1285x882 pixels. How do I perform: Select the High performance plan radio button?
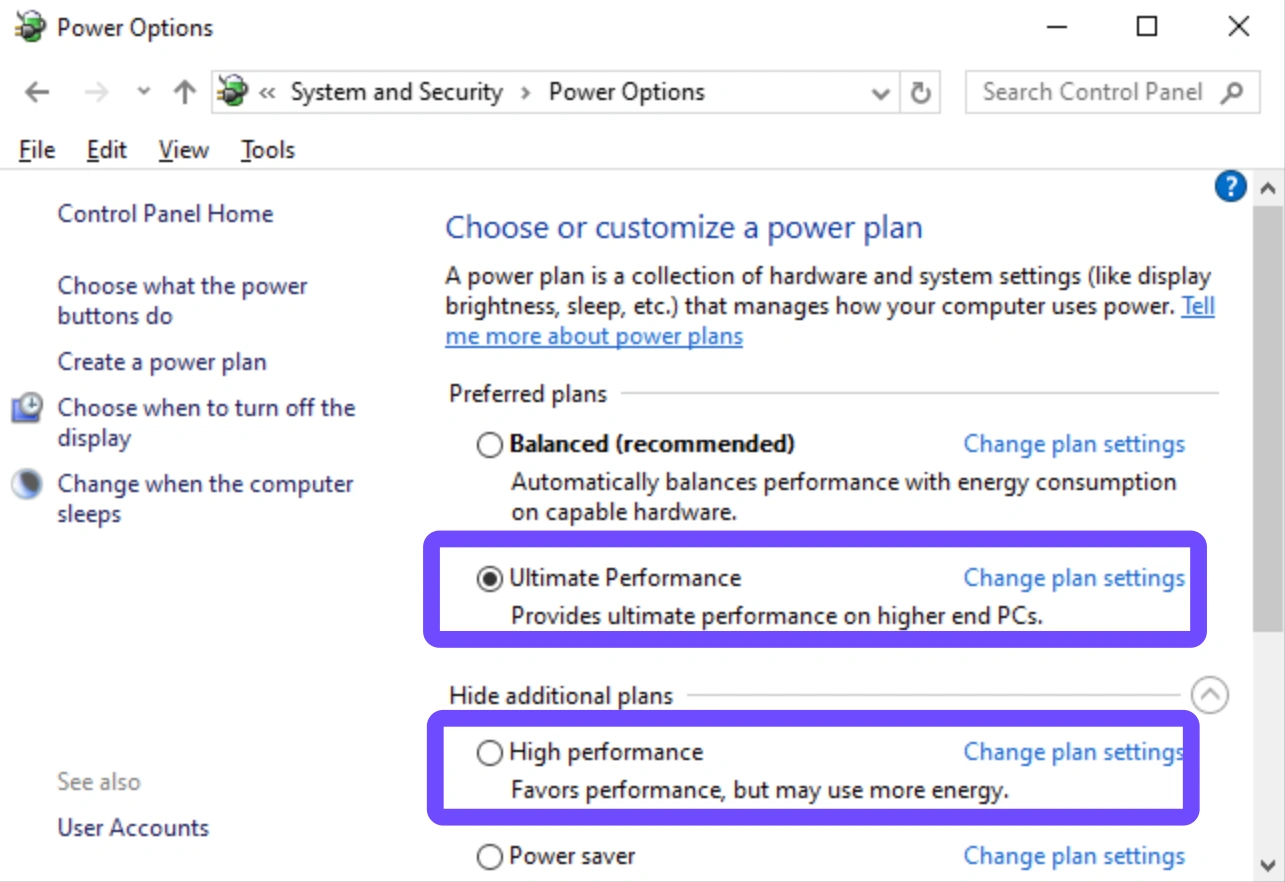(489, 753)
